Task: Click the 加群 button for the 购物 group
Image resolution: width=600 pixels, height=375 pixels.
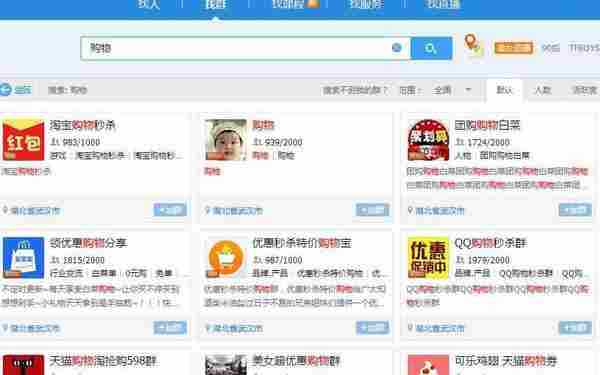Action: (x=372, y=210)
